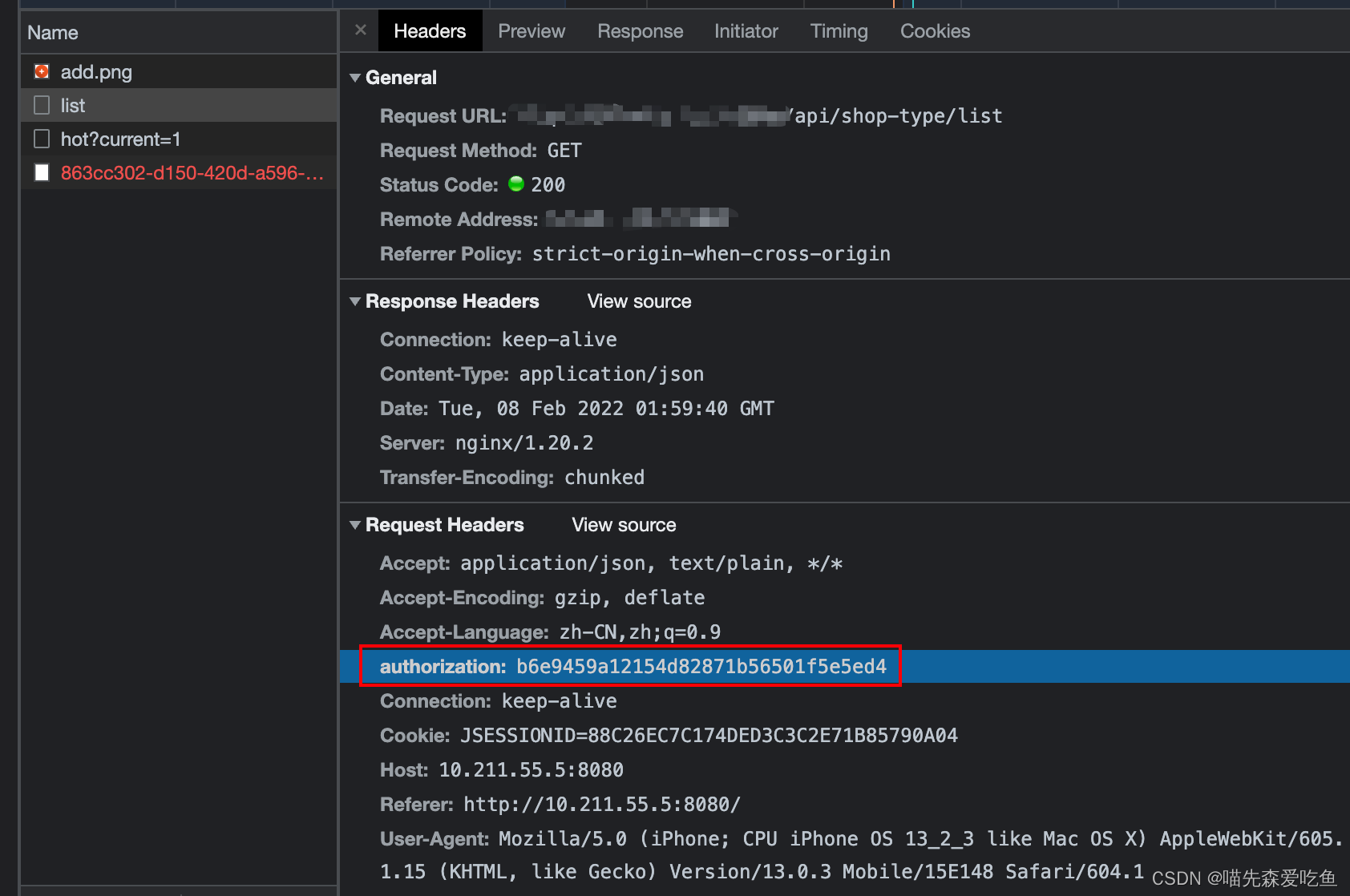Select the failed 863cc302 request
The width and height of the screenshot is (1350, 896).
(x=178, y=173)
